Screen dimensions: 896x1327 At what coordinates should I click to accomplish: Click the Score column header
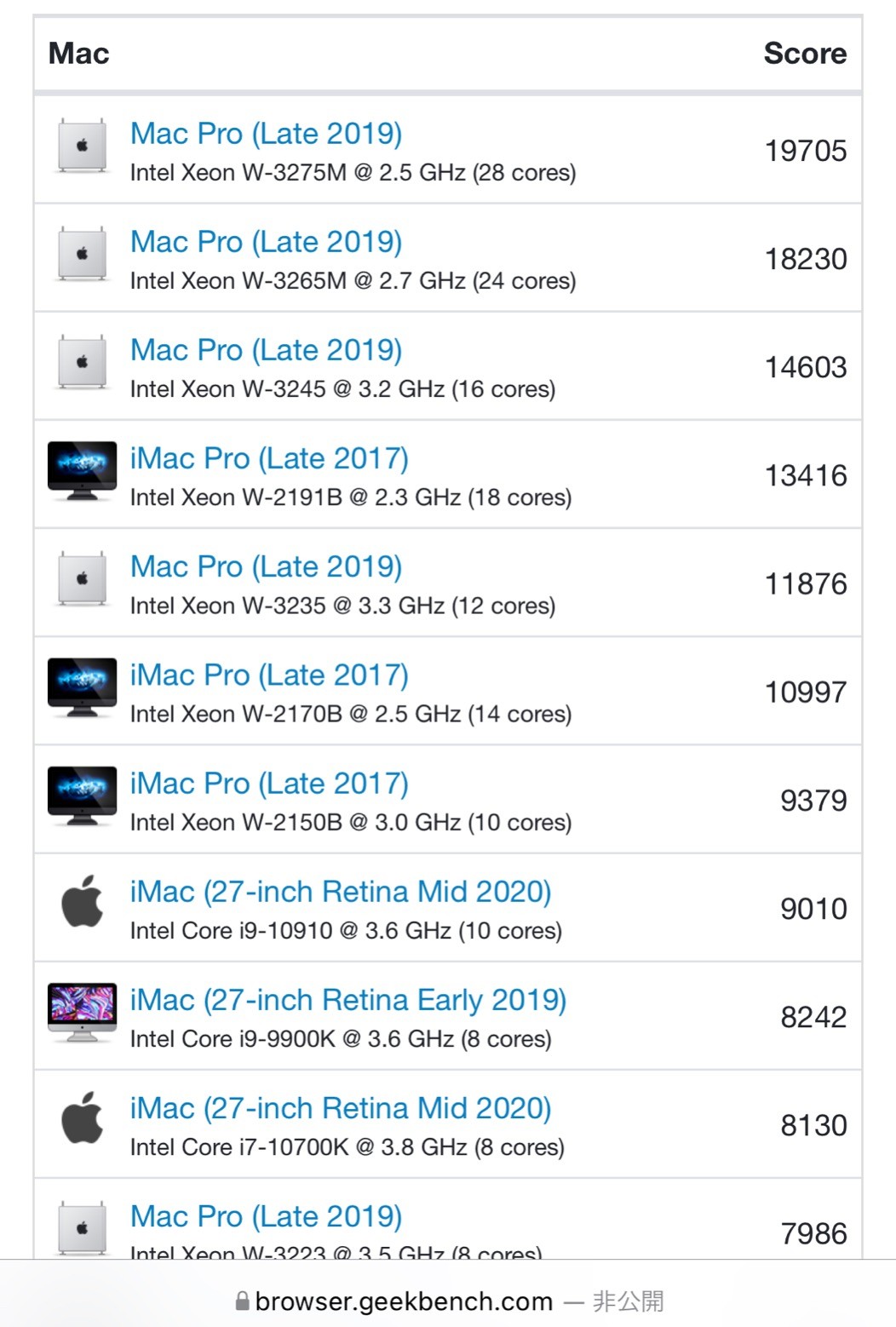[x=805, y=53]
